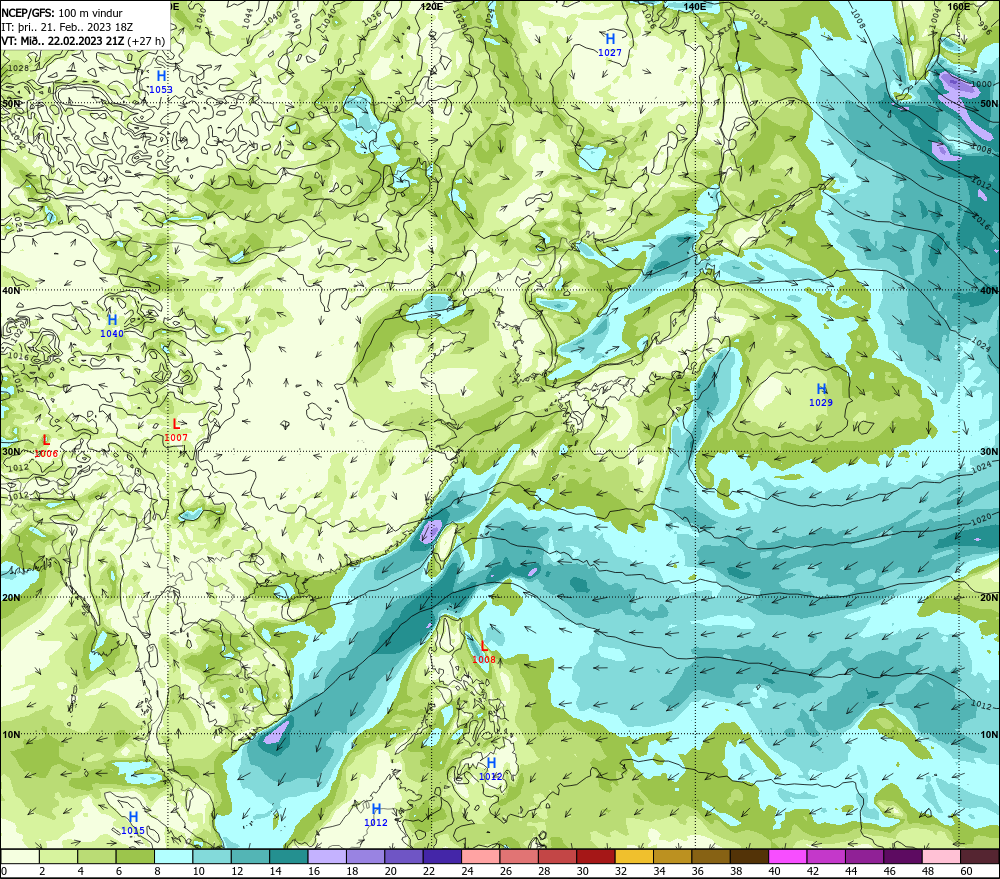Select the dark purple 46–48 legend swatch
Viewport: 1000px width, 879px height.
(902, 857)
